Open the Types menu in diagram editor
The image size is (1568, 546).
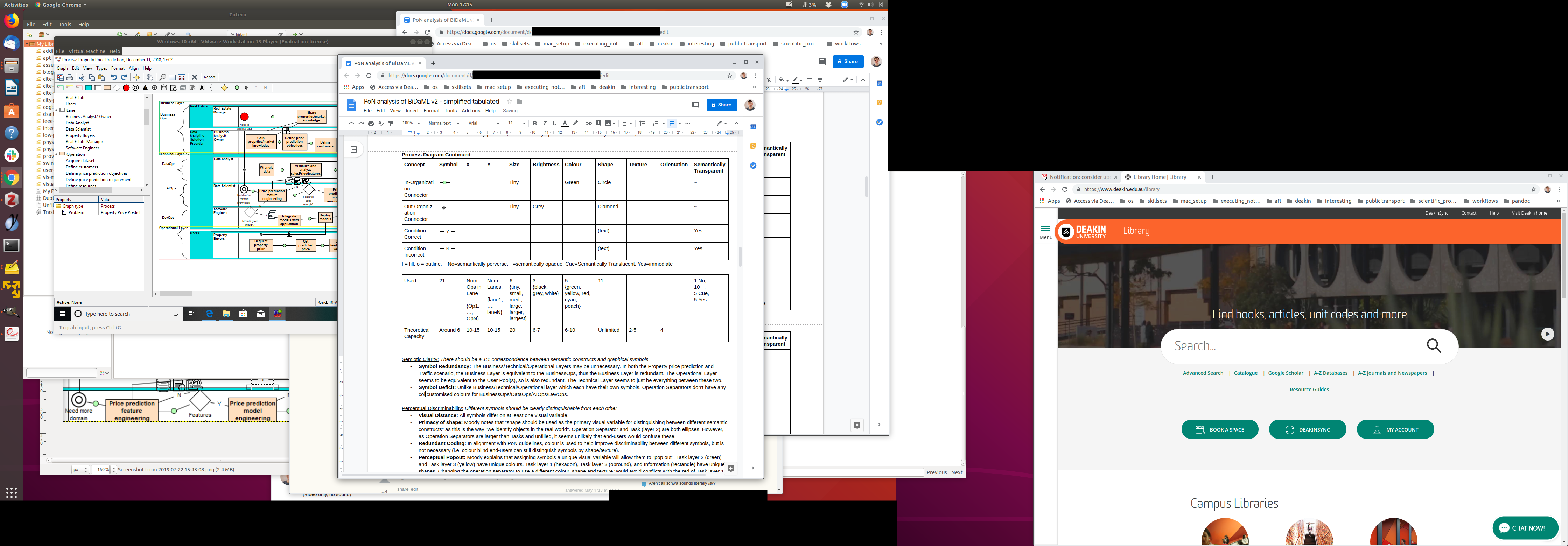pyautogui.click(x=101, y=68)
